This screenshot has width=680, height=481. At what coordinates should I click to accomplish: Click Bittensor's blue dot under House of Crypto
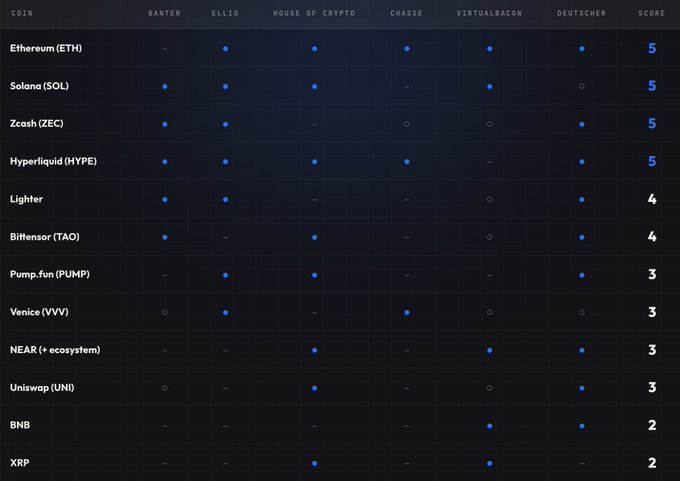click(314, 237)
